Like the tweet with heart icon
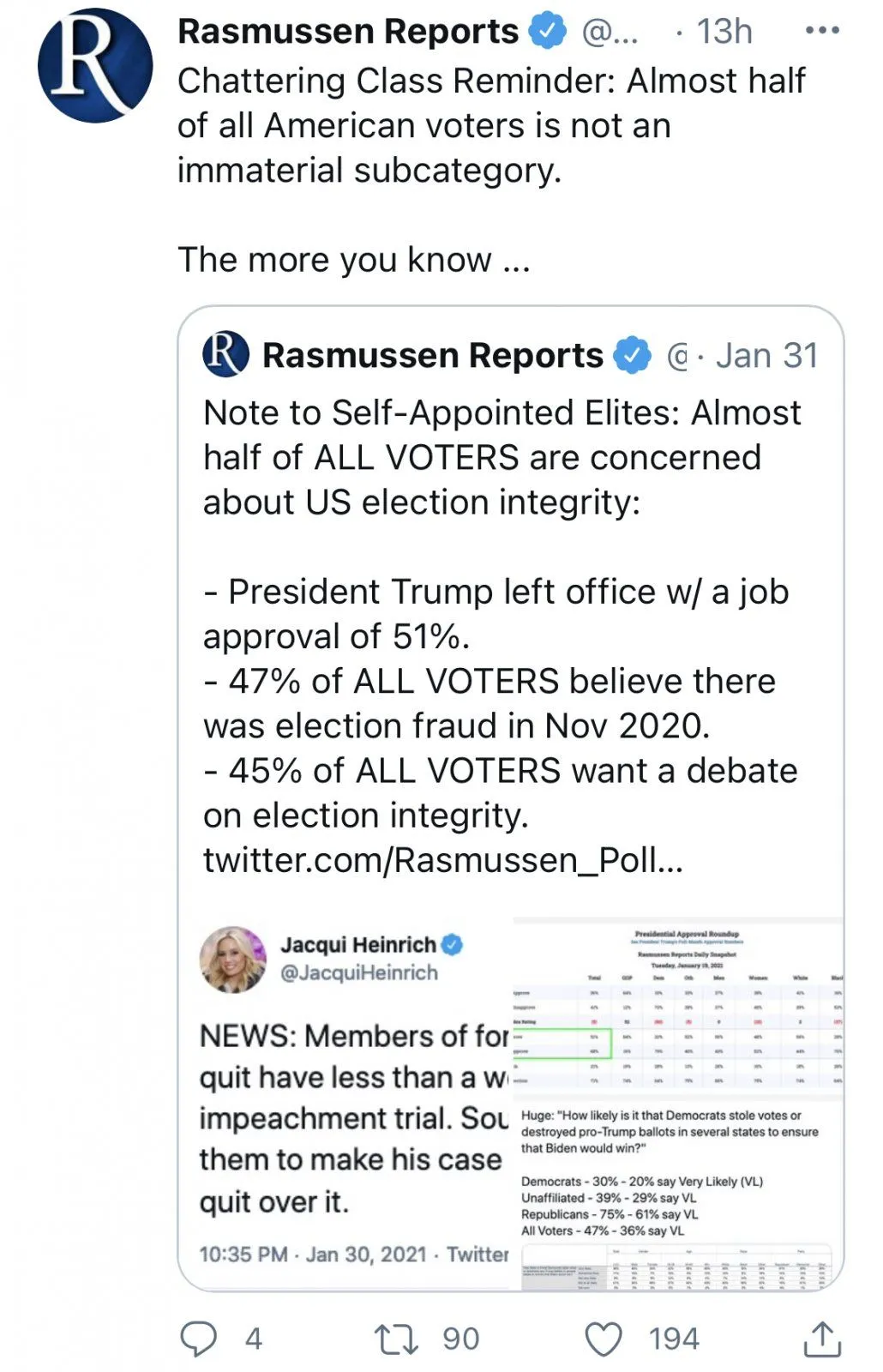883x1372 pixels. coord(604,1338)
